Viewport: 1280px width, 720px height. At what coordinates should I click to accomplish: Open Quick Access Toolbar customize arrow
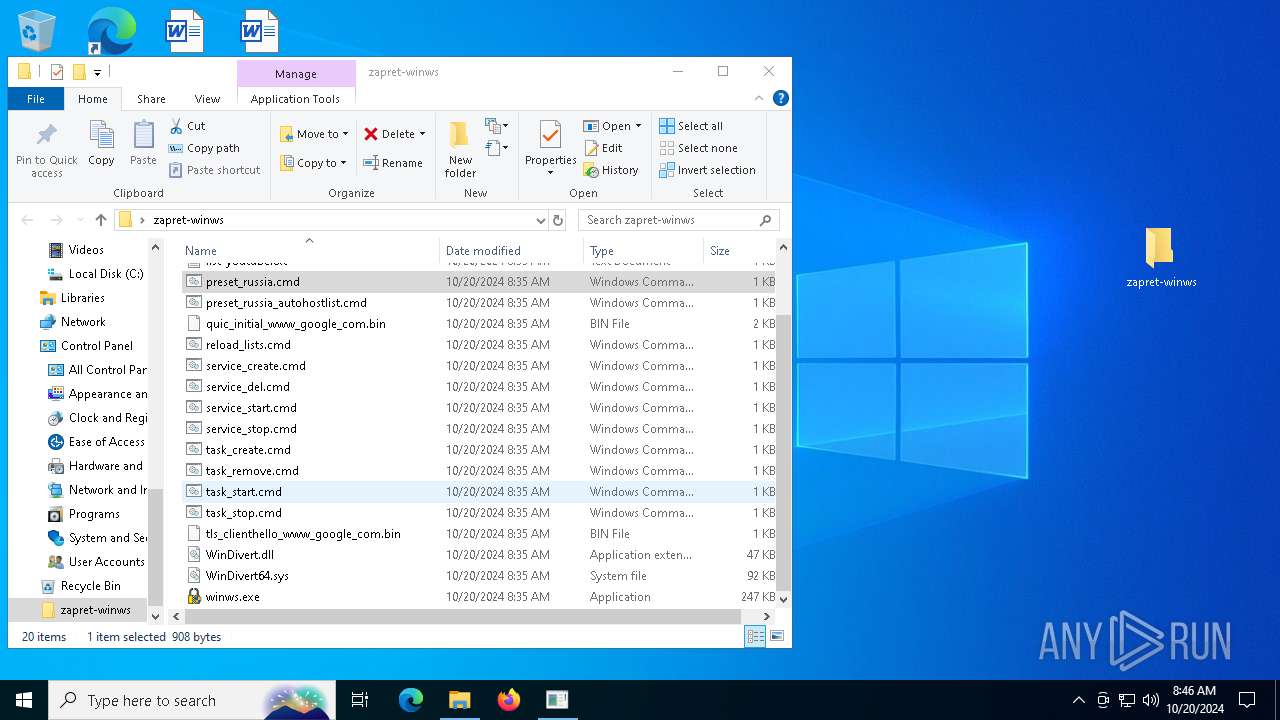point(97,72)
